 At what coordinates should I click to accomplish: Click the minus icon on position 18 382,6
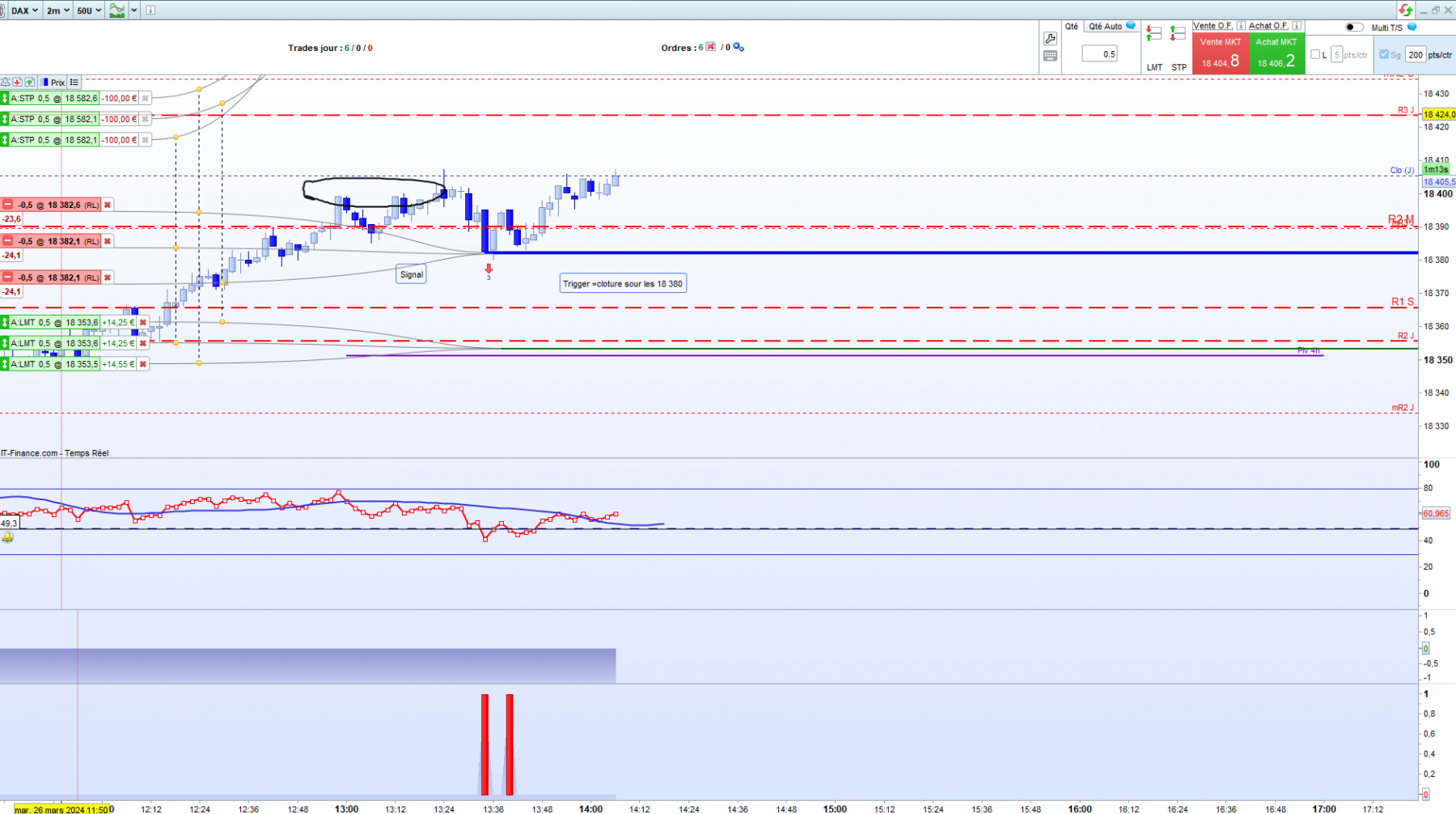click(x=7, y=205)
